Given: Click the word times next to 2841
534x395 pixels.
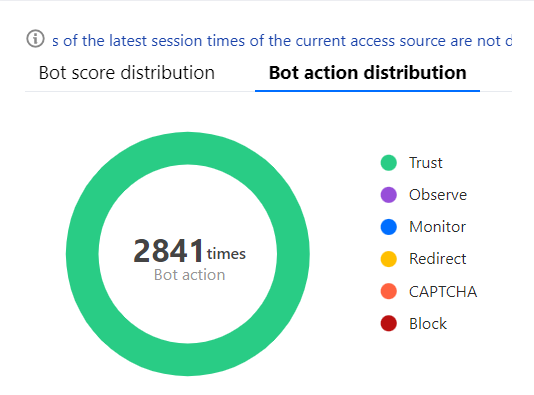Looking at the screenshot, I should click(x=226, y=254).
